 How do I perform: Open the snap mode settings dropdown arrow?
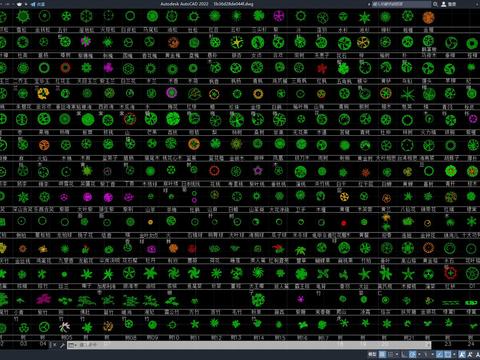coord(397,354)
